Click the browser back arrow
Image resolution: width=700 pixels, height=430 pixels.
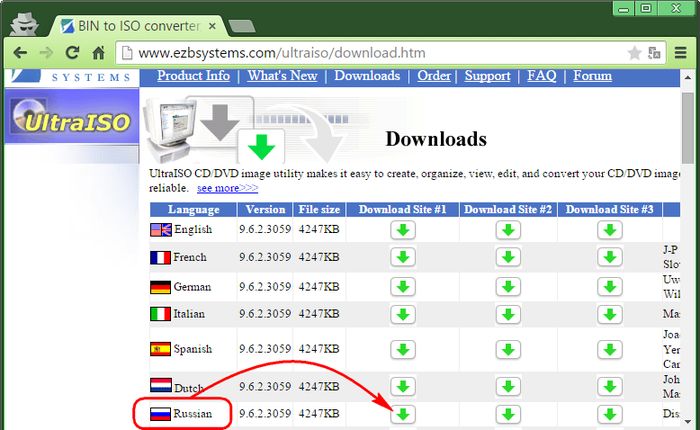tap(20, 52)
